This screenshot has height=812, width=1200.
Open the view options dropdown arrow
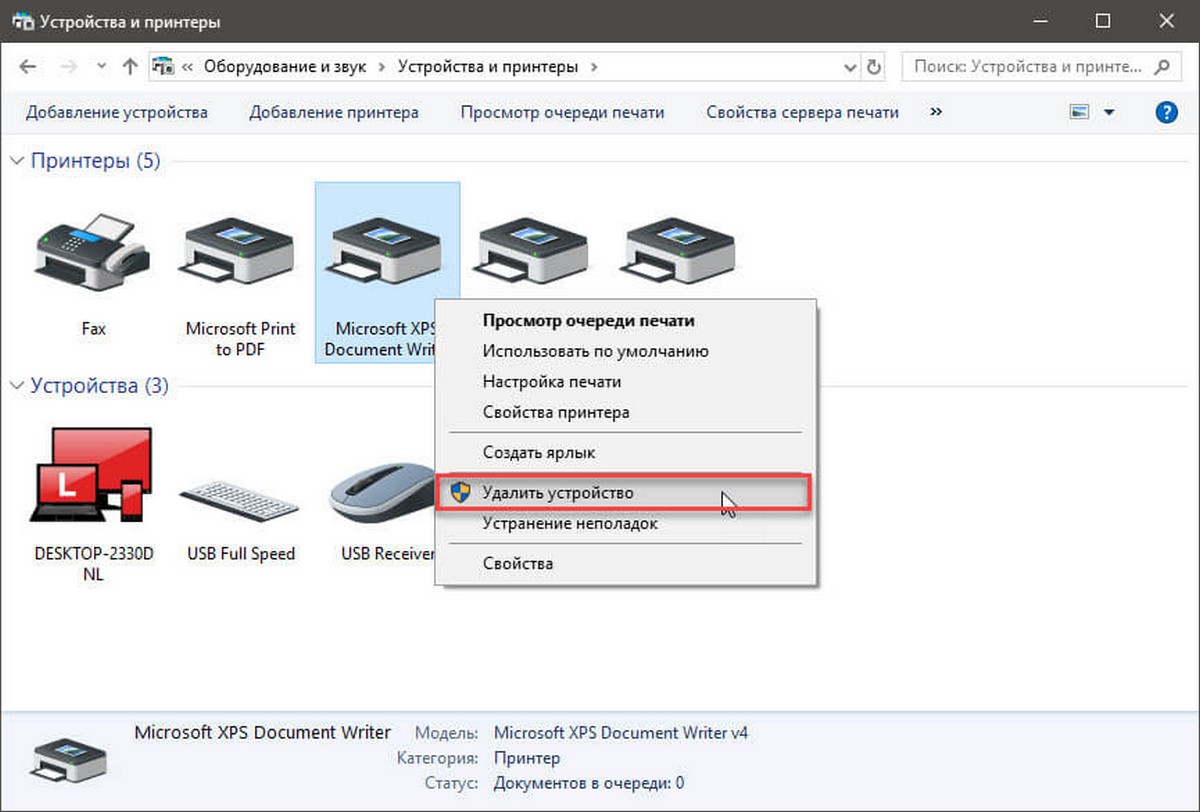1109,113
